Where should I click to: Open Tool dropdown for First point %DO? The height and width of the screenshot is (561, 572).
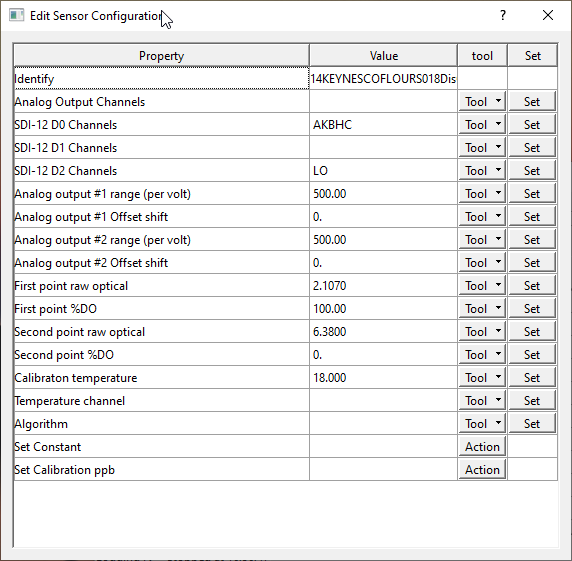(x=482, y=309)
